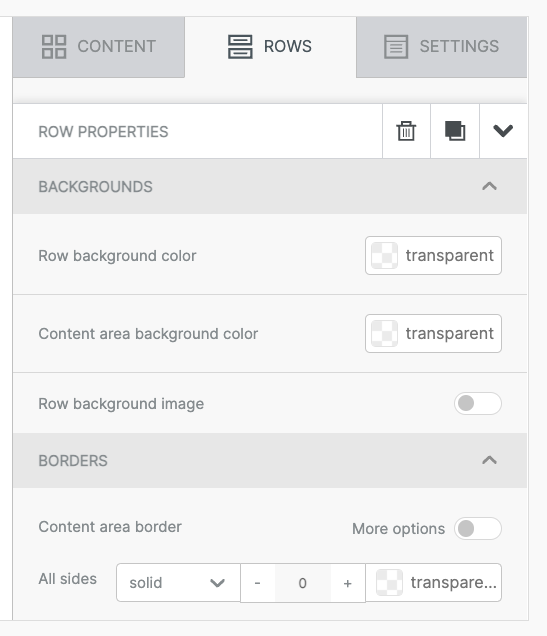Viewport: 547px width, 636px height.
Task: Switch to the CONTENT tab
Action: (99, 47)
